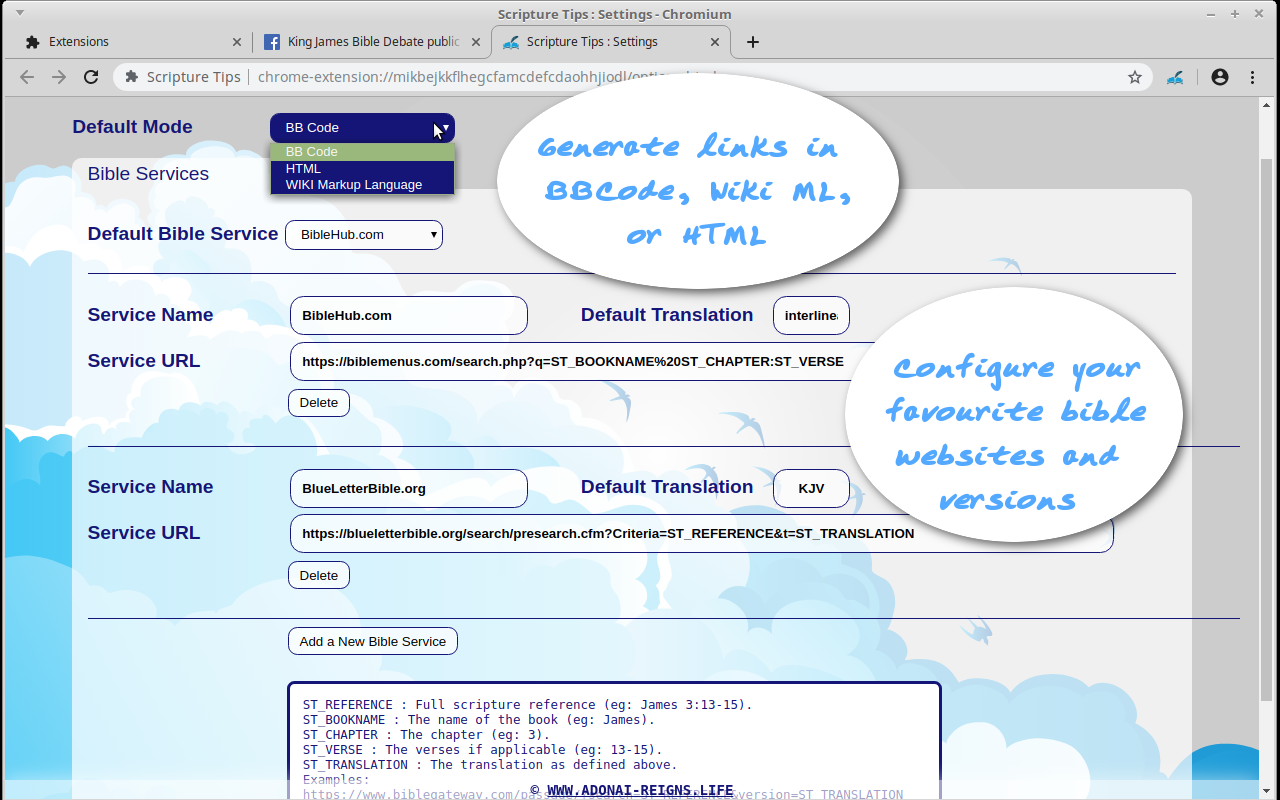Click the ST_REFERENCE help text line
The image size is (1280, 800).
[527, 705]
